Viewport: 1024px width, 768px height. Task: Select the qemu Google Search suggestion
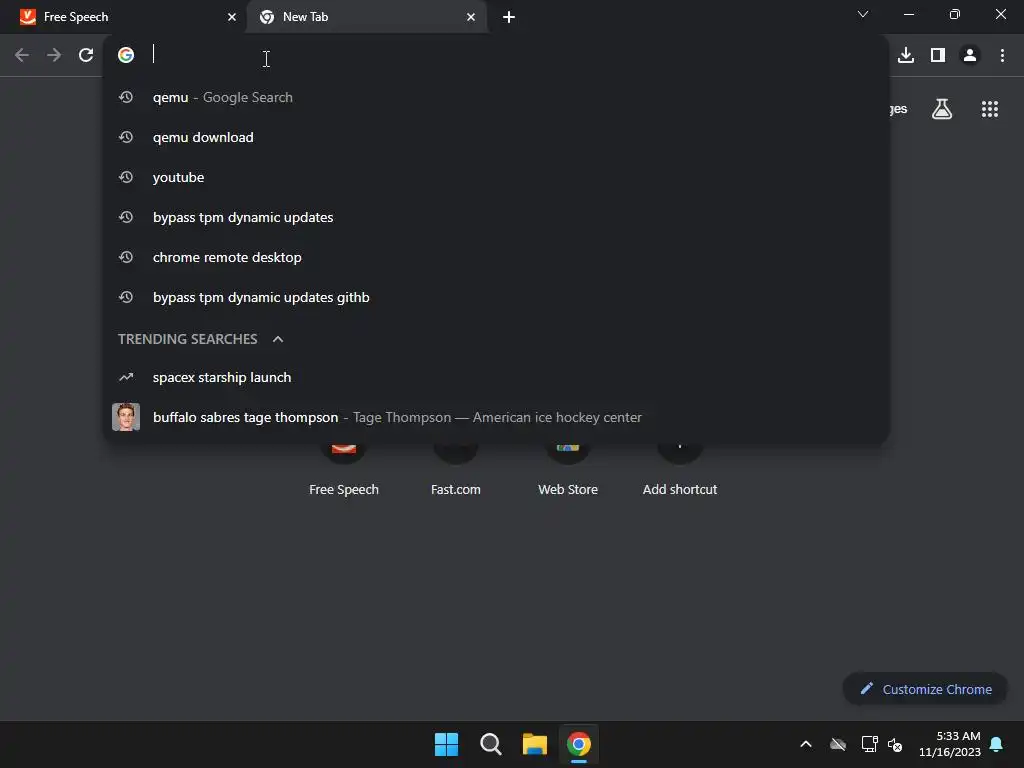[496, 97]
